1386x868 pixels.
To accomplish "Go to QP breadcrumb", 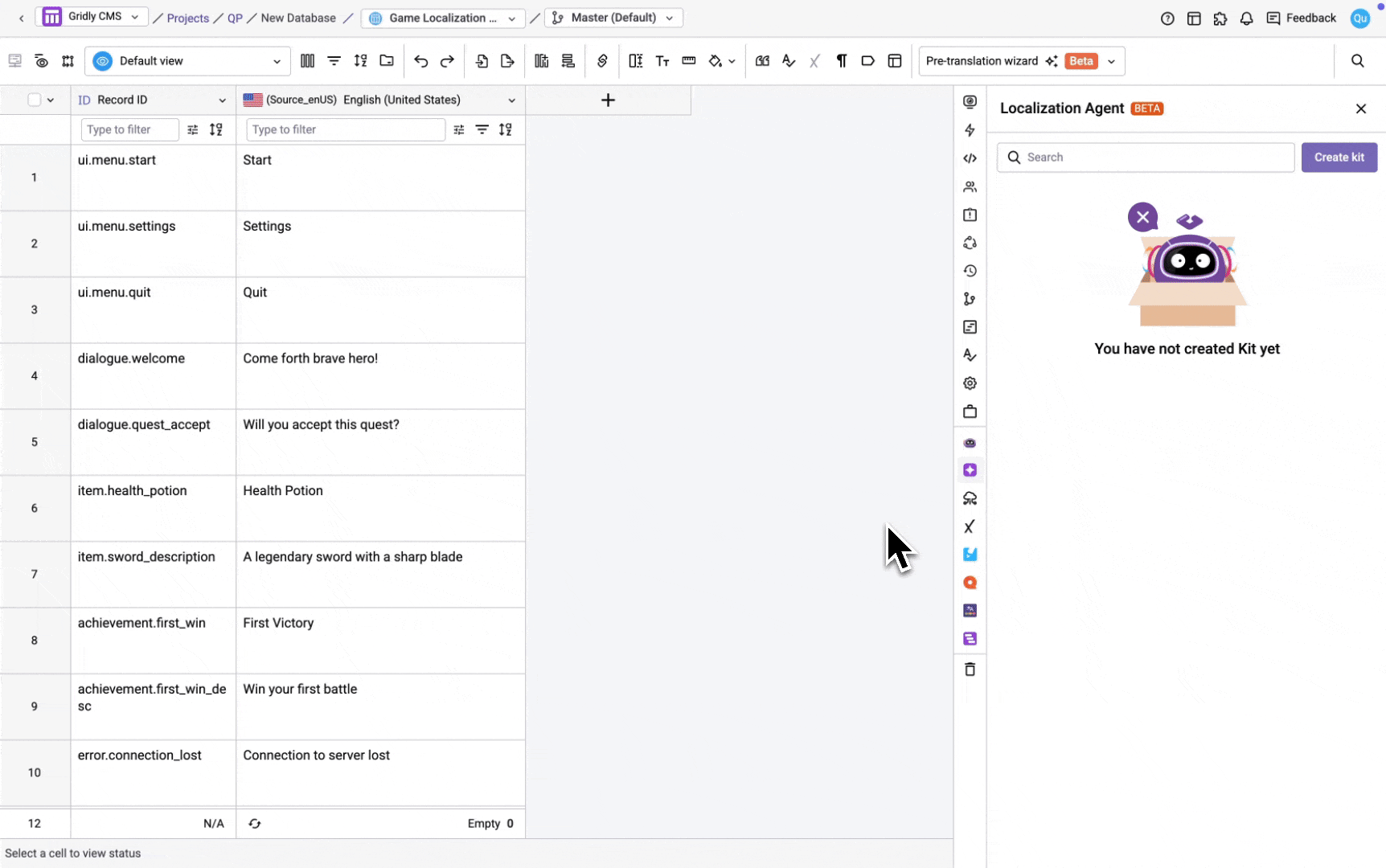I will click(235, 18).
